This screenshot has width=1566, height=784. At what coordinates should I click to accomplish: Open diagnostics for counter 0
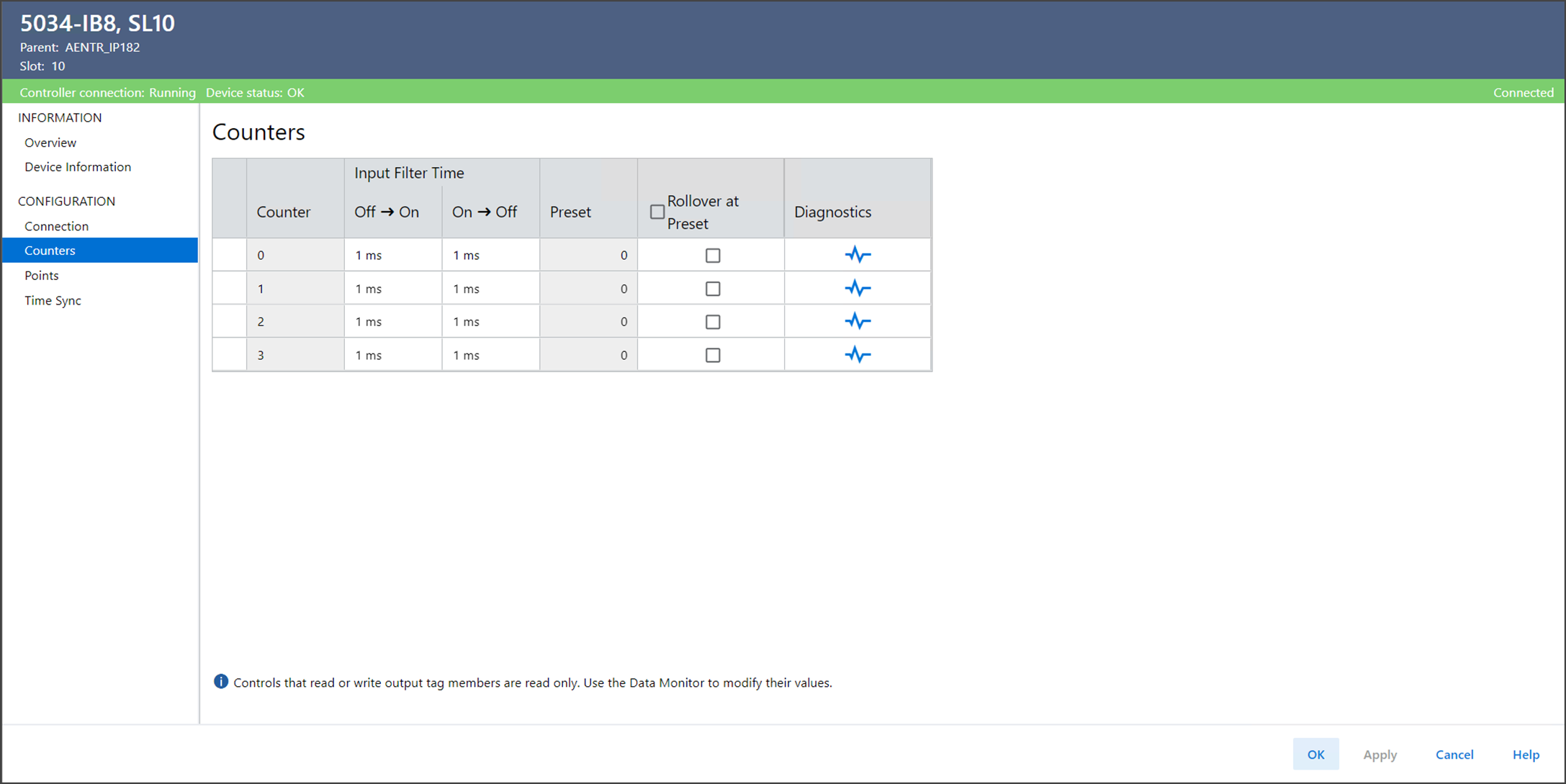(x=857, y=255)
